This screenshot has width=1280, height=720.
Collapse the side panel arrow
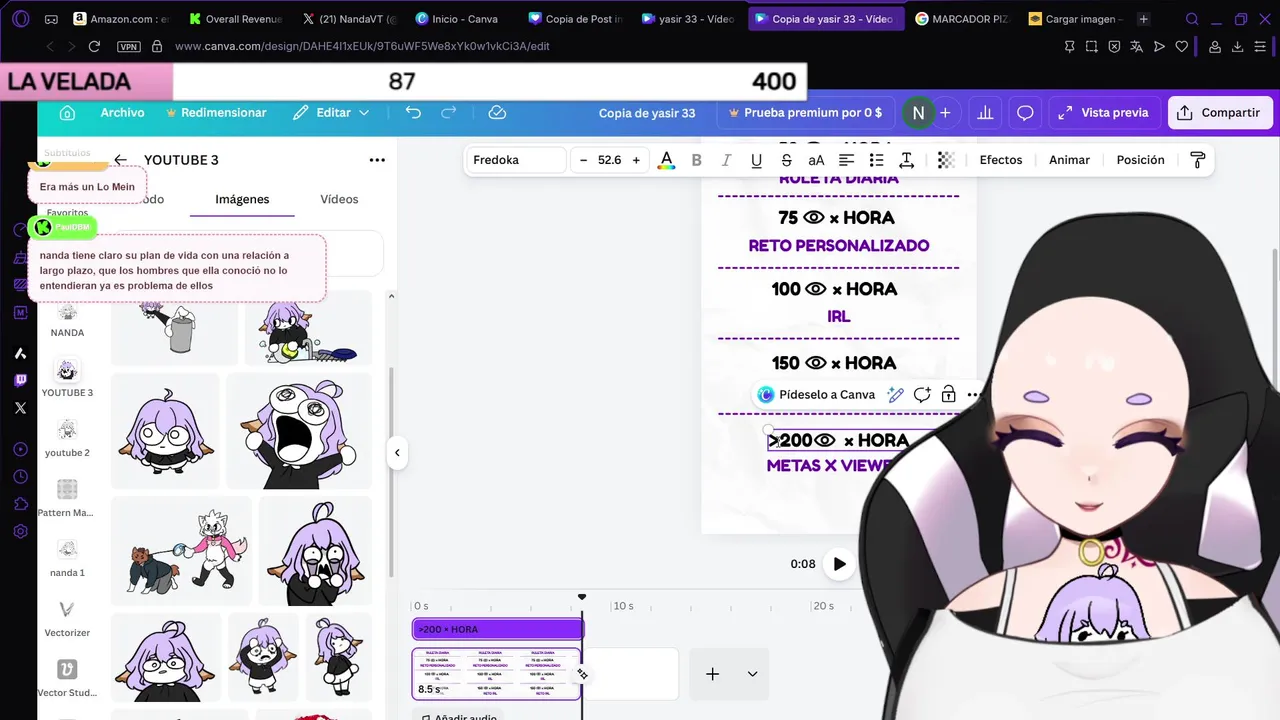[397, 453]
